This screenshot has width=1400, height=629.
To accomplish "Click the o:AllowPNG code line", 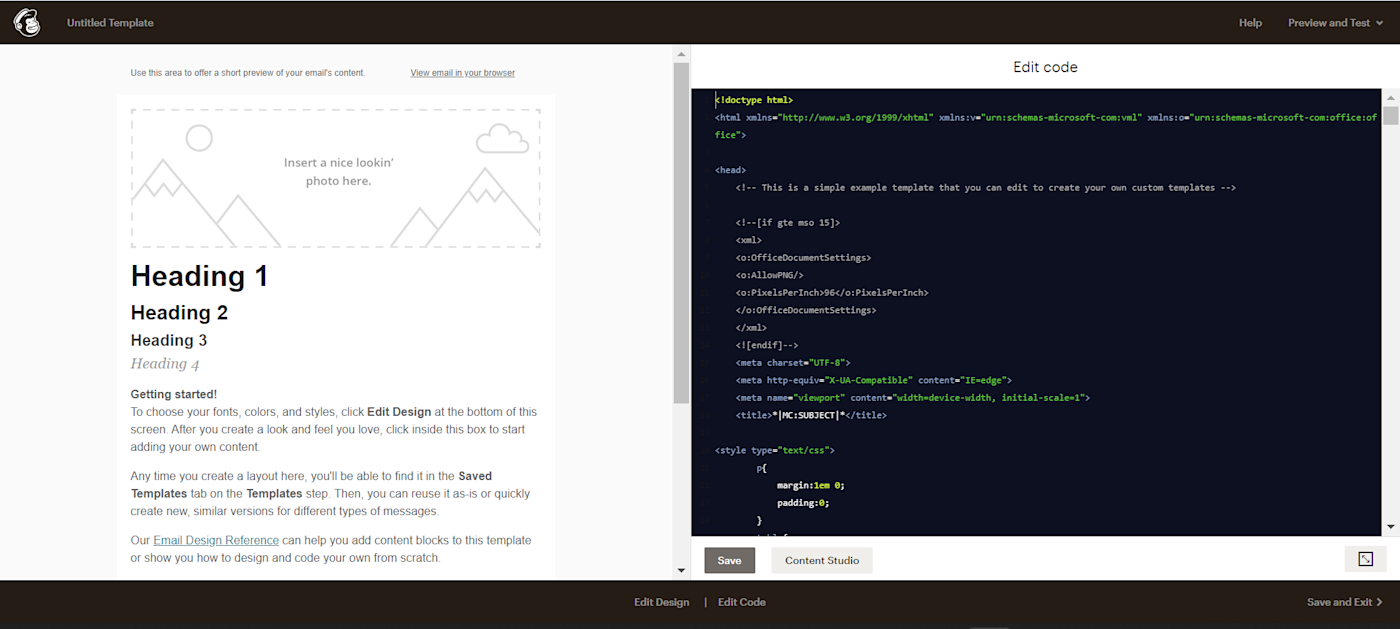I will click(x=770, y=275).
